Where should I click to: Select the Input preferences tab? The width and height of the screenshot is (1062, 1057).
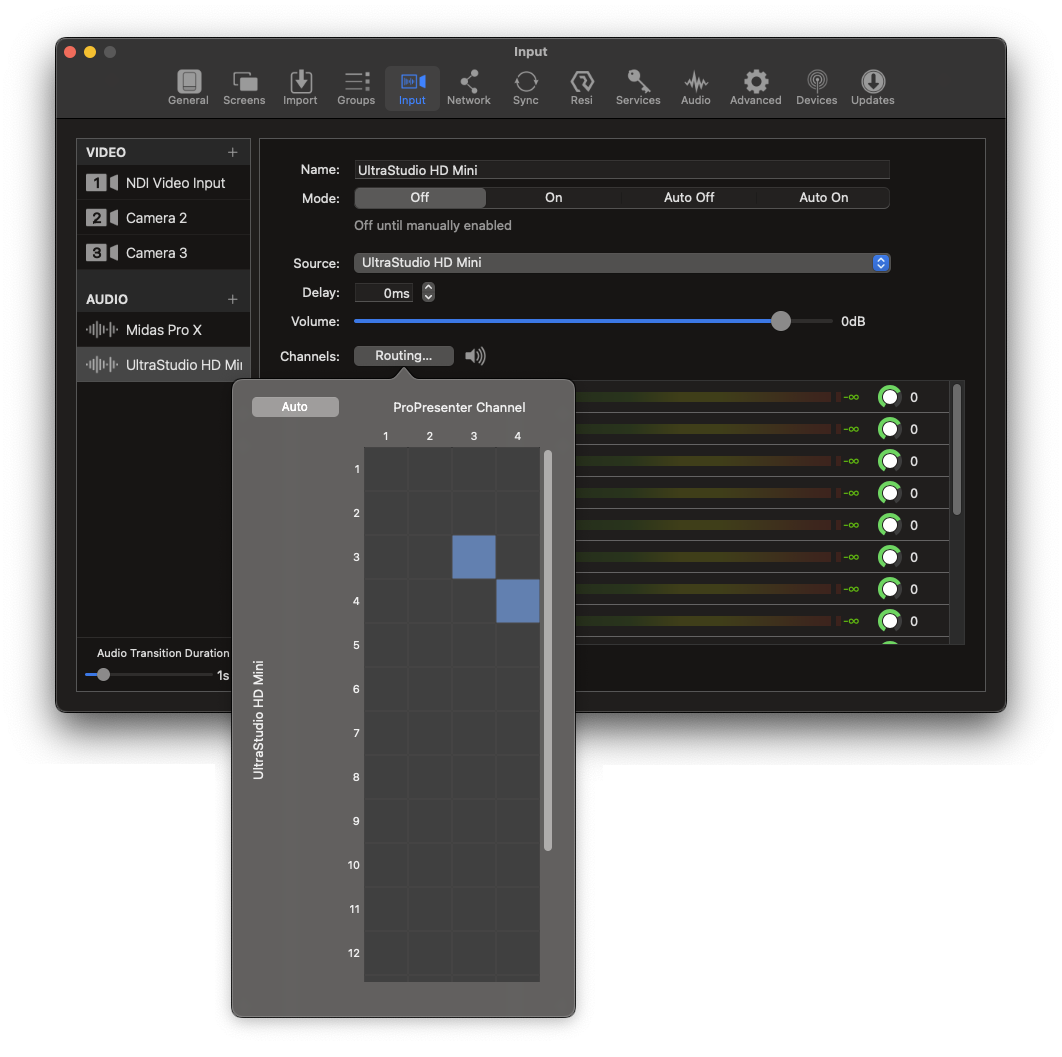click(x=412, y=88)
